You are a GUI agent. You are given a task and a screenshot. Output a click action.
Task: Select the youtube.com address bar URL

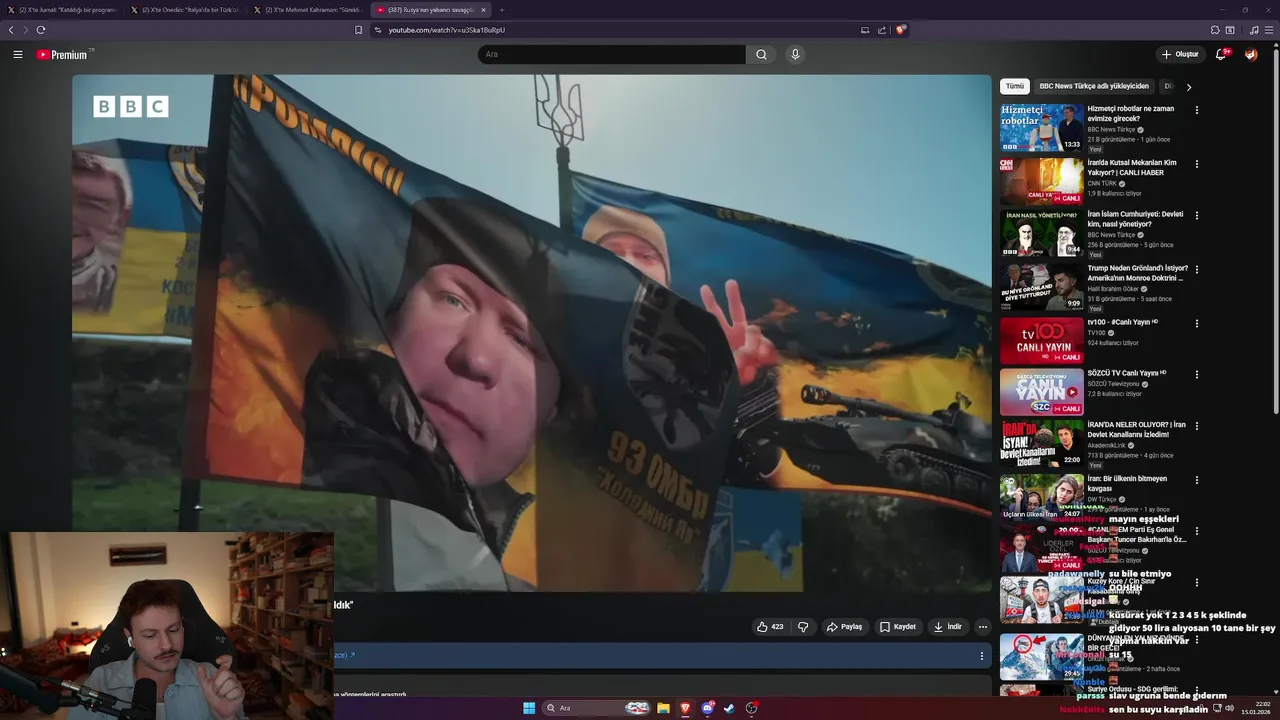click(x=446, y=30)
